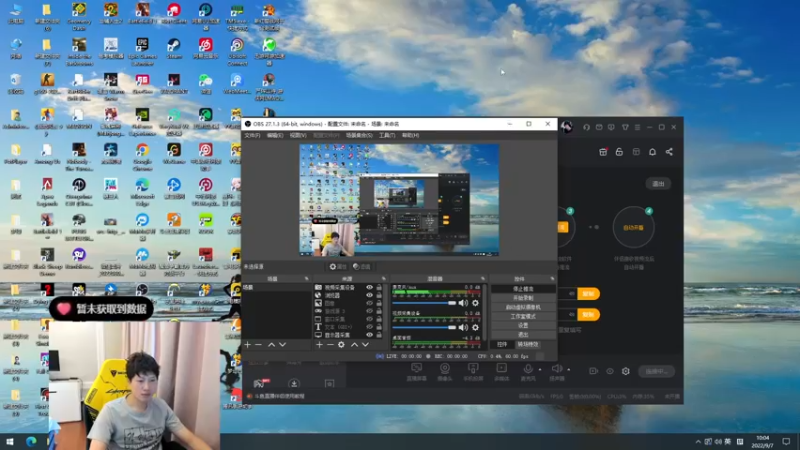Click the Filters button beside Properties
The height and width of the screenshot is (450, 800).
point(362,267)
